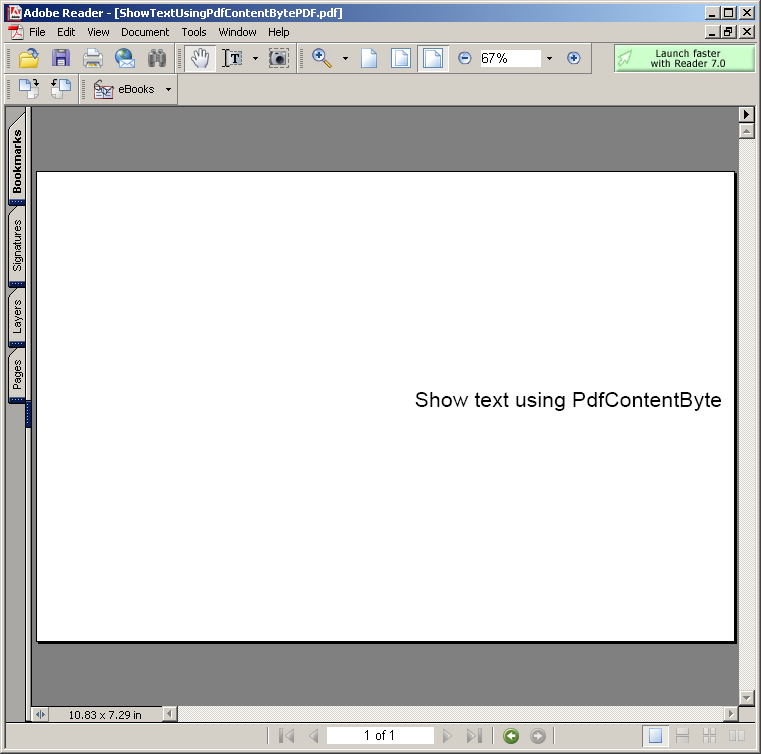This screenshot has height=754, width=761.
Task: Restore the document window in menu bar
Action: (728, 32)
